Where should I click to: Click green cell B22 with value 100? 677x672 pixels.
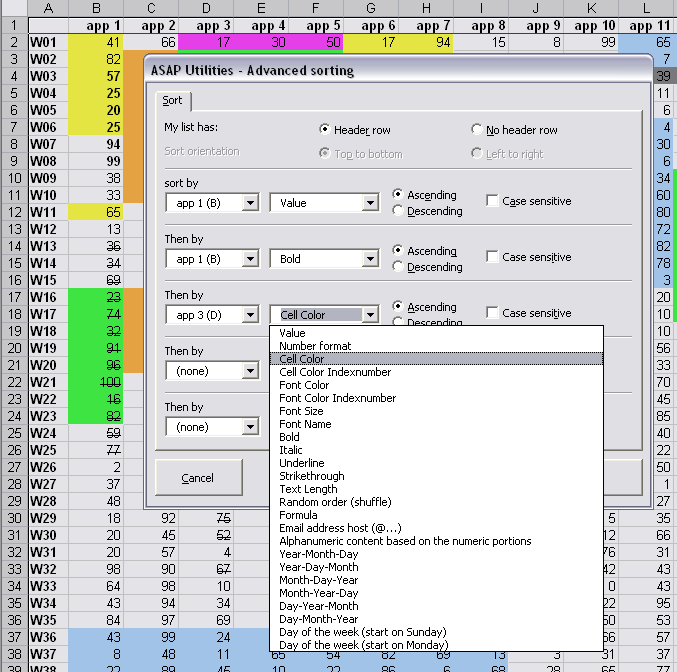[x=96, y=382]
